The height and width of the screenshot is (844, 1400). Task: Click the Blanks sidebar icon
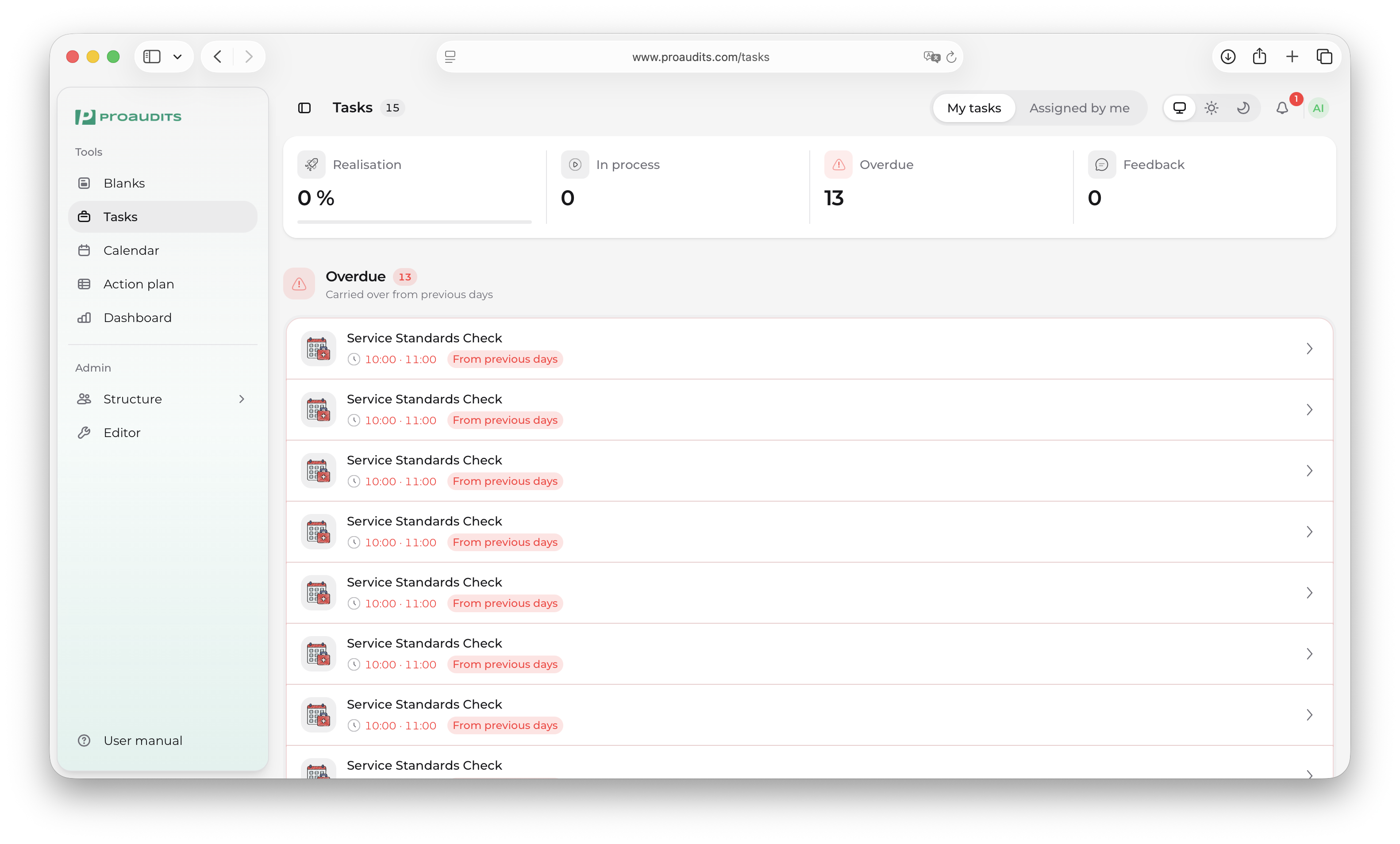tap(84, 183)
